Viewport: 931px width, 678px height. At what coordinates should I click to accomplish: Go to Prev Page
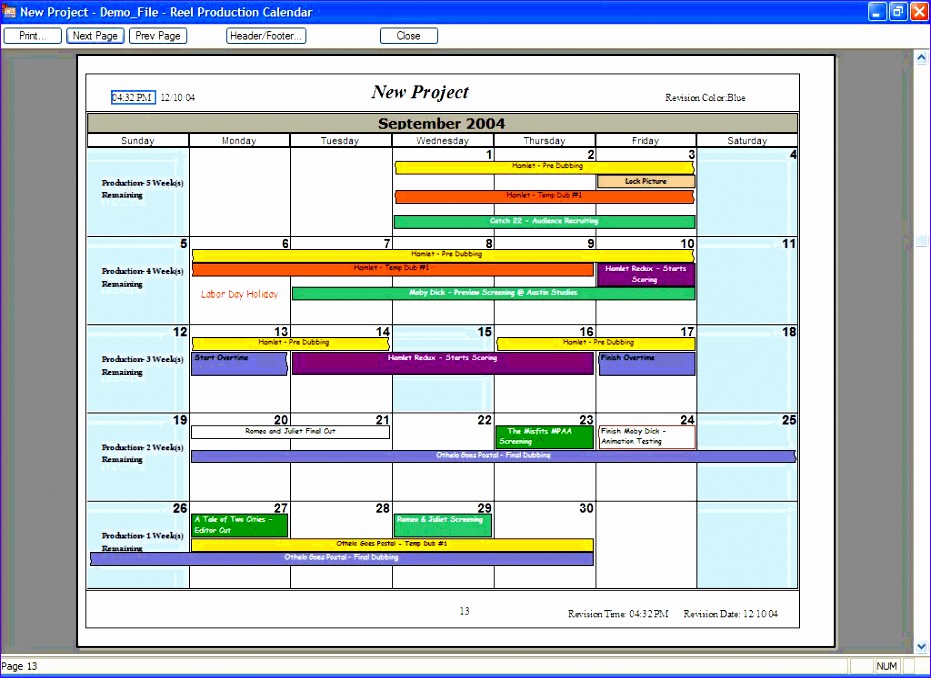click(158, 36)
